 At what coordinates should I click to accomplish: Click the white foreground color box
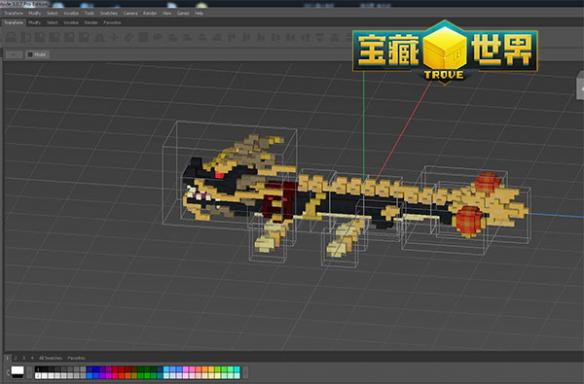(18, 370)
